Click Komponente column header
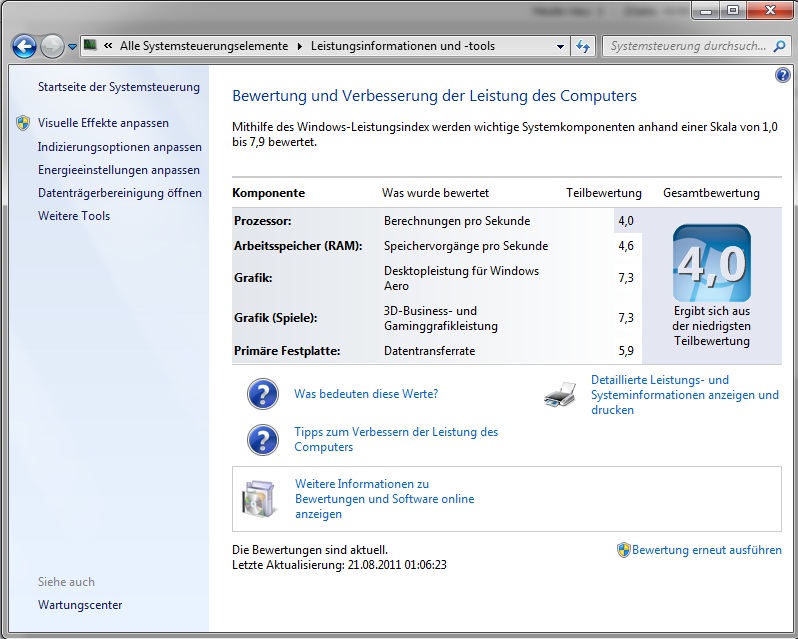 268,193
